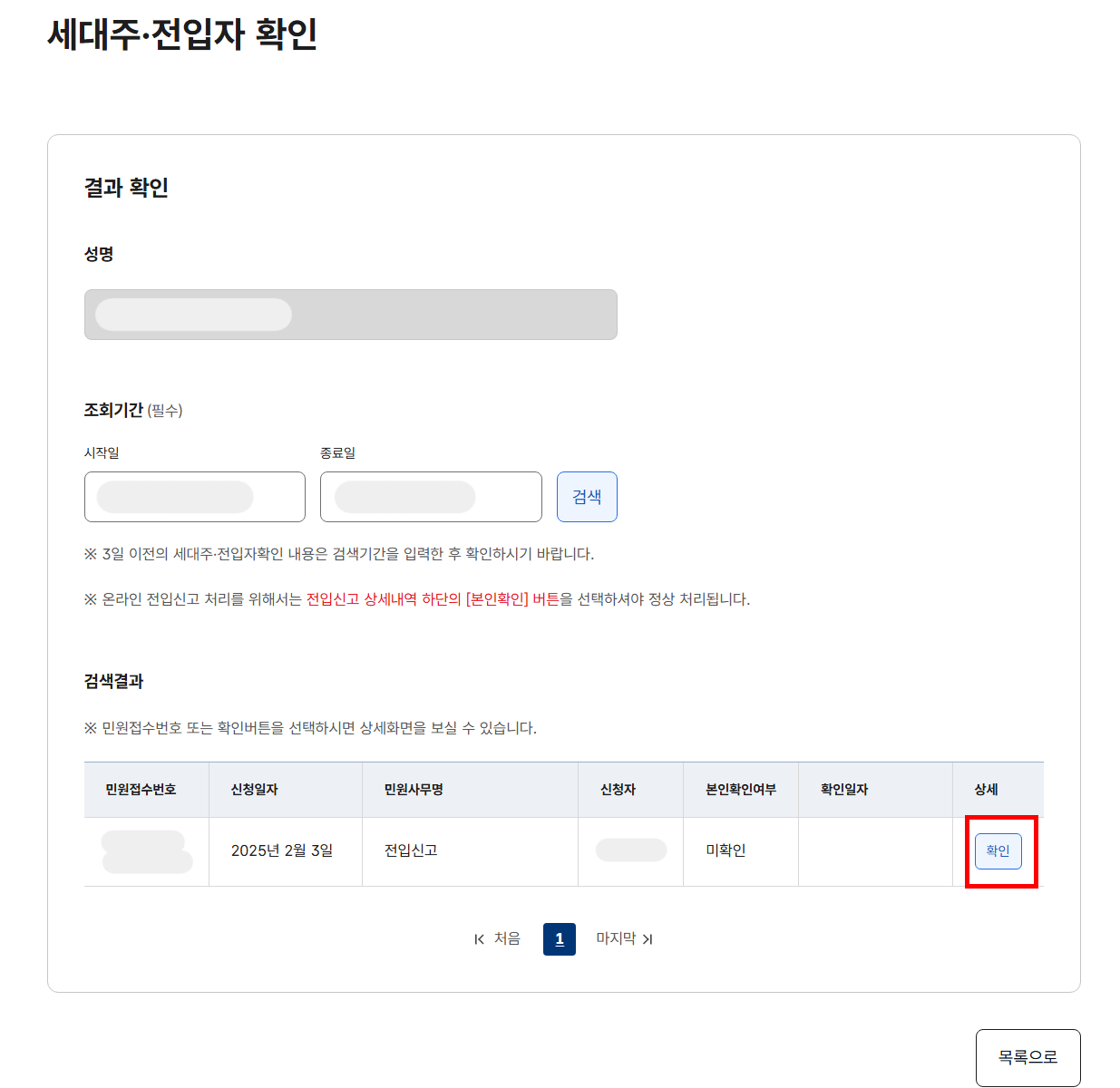
Task: Select page 1 in the pagination
Action: coord(560,939)
